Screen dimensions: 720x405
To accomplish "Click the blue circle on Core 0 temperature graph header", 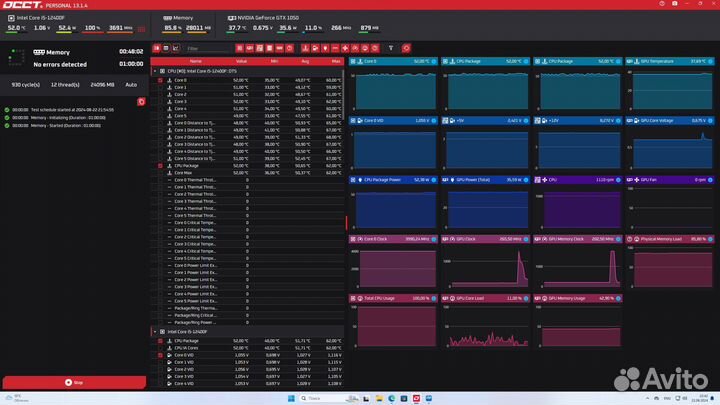I will pyautogui.click(x=434, y=61).
